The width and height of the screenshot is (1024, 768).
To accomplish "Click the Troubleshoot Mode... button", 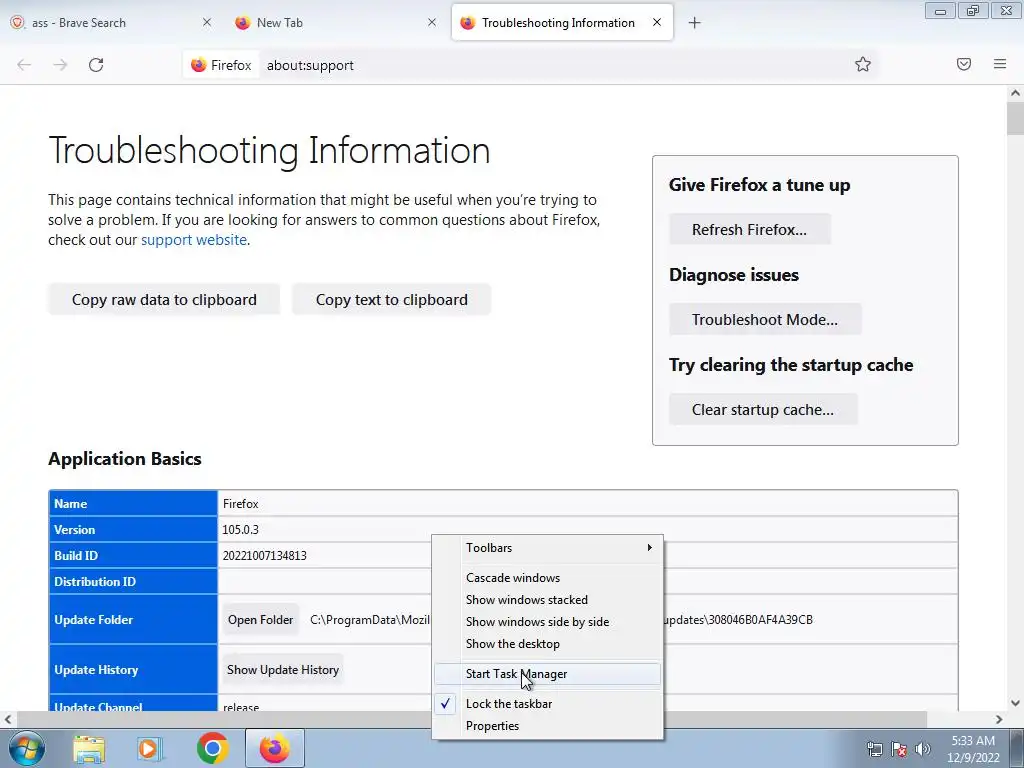I will [765, 319].
